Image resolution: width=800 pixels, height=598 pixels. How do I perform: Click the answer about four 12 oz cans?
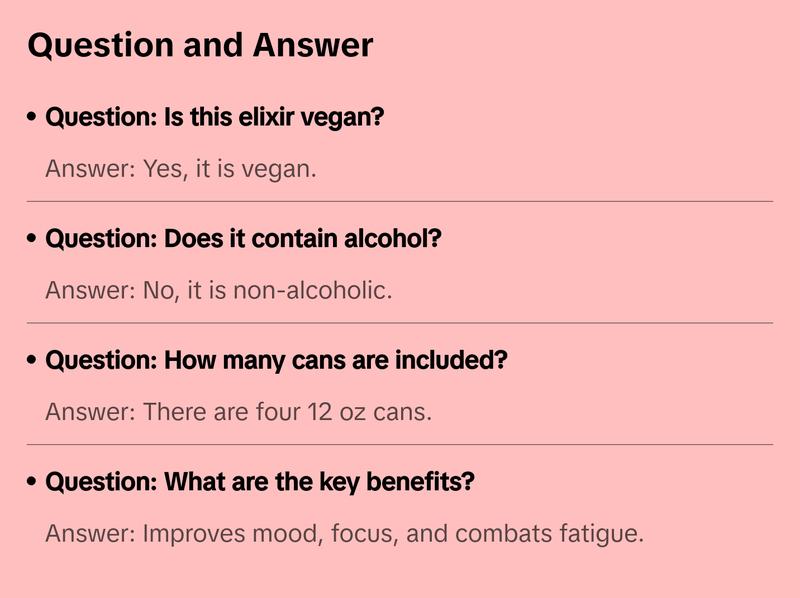(238, 411)
